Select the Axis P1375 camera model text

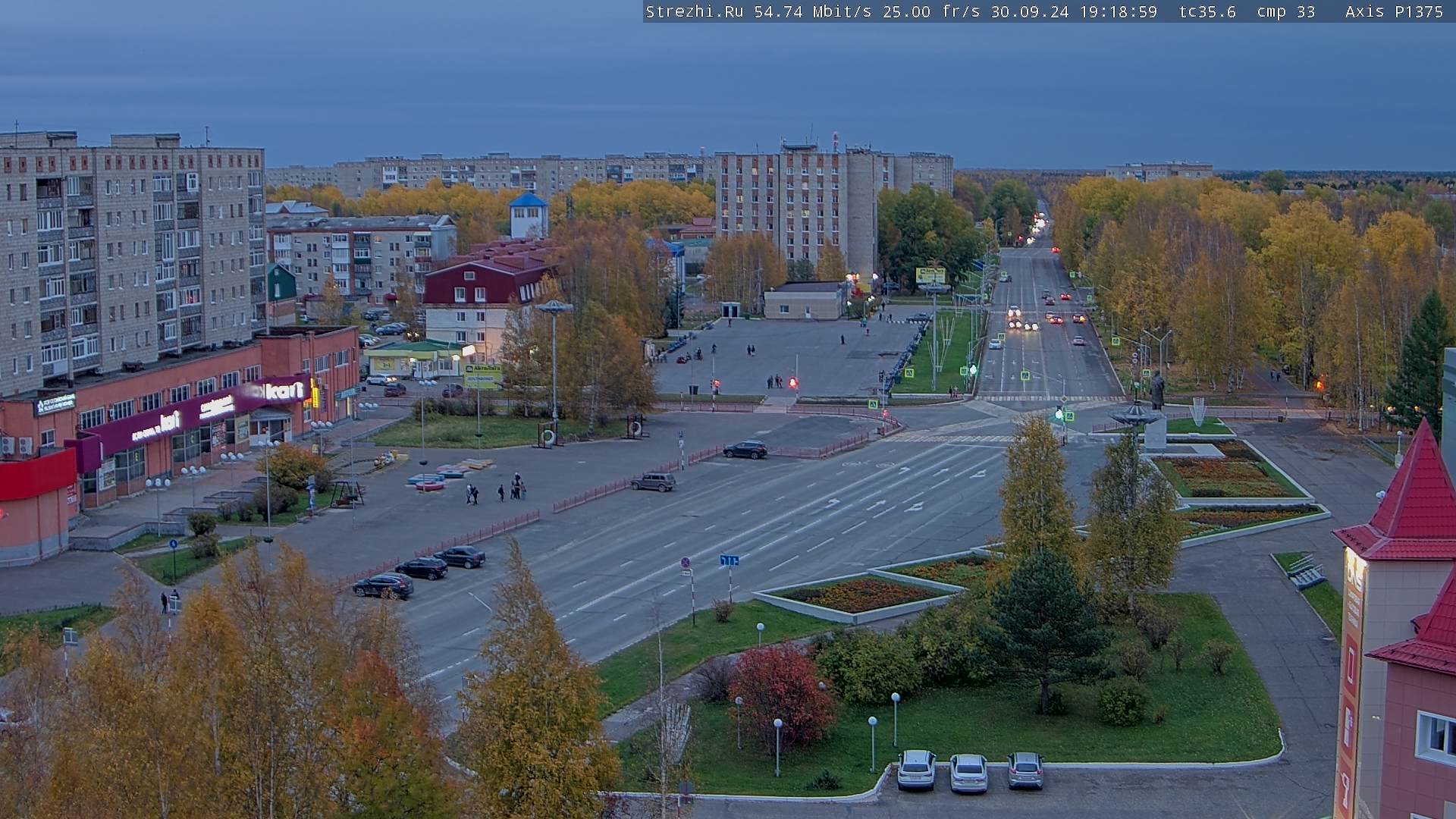(x=1395, y=12)
